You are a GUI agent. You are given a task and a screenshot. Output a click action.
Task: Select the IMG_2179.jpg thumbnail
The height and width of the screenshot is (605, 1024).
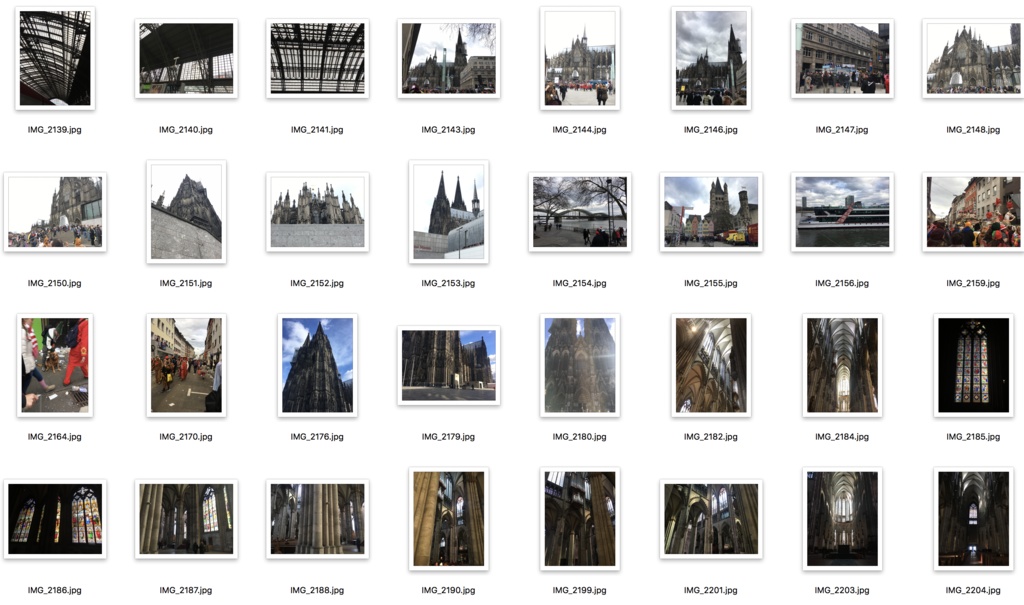(x=449, y=365)
